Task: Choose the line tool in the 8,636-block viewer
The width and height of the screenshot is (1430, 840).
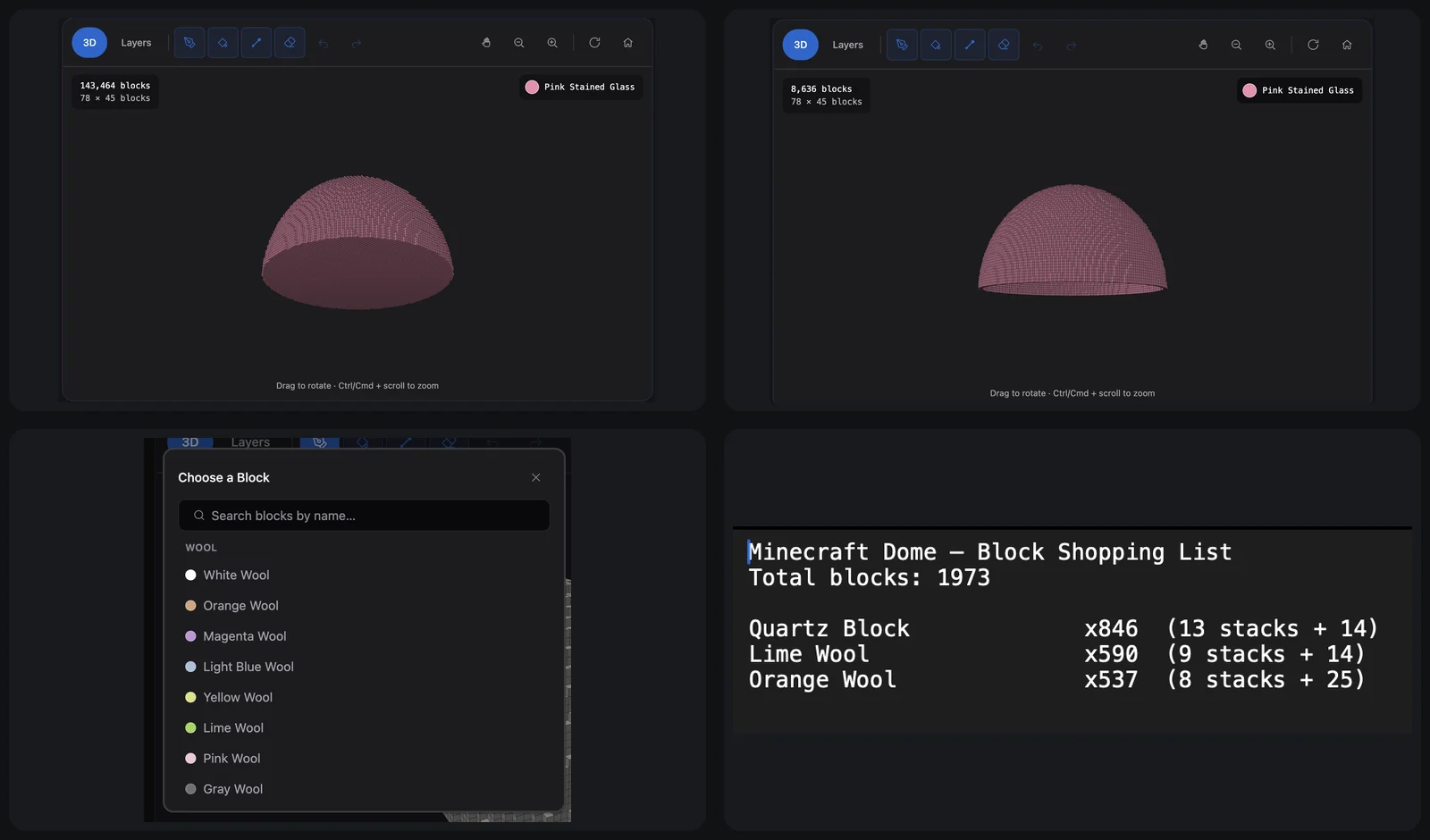Action: [970, 45]
